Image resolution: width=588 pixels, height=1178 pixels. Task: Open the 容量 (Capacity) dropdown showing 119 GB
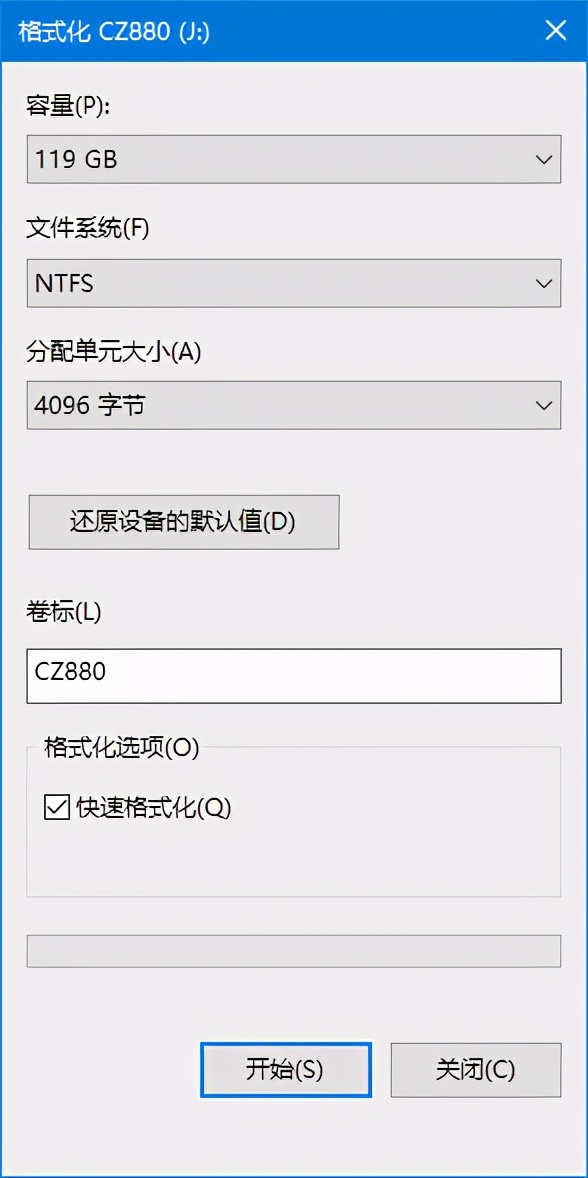coord(293,159)
